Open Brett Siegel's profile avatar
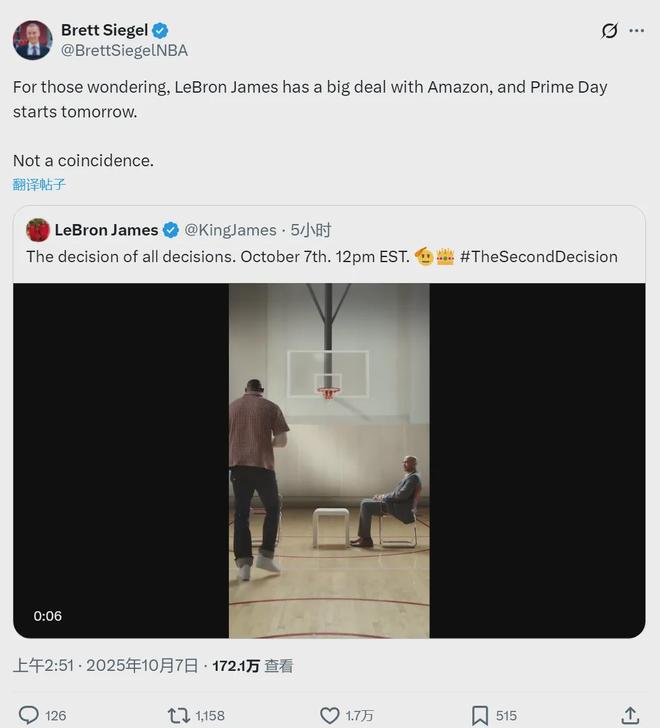Viewport: 660px width, 728px height. point(32,40)
